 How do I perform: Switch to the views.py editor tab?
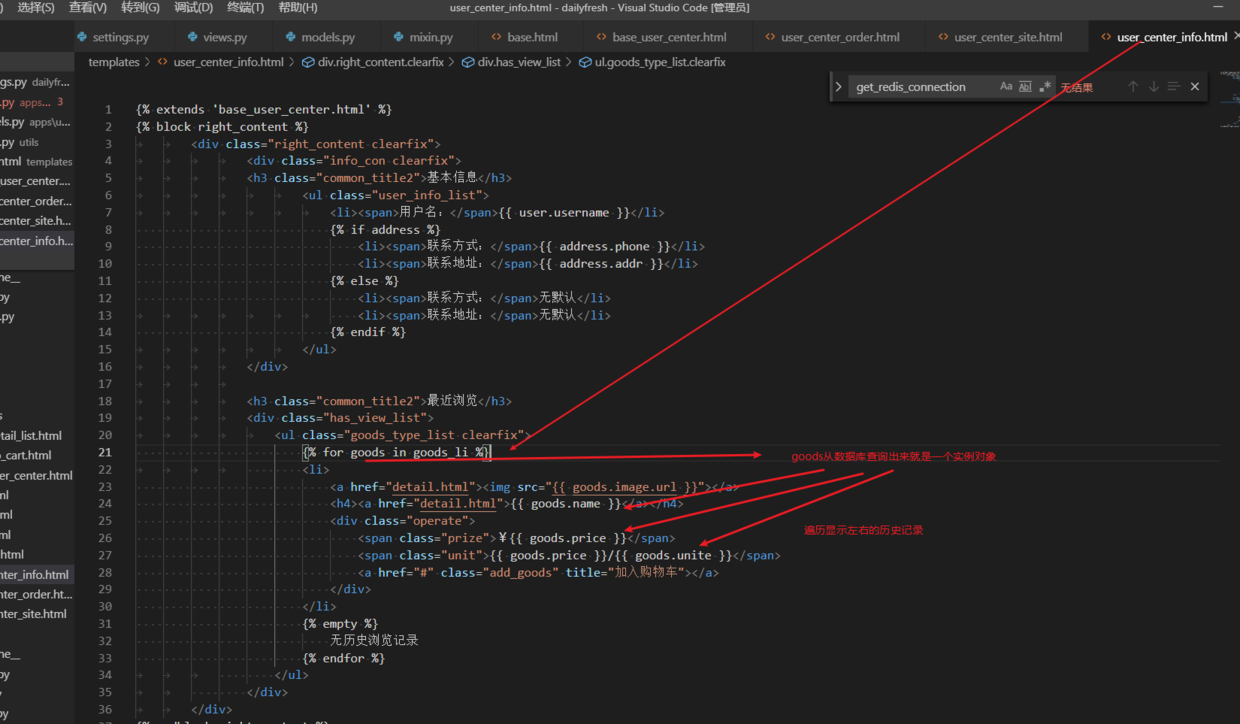224,37
